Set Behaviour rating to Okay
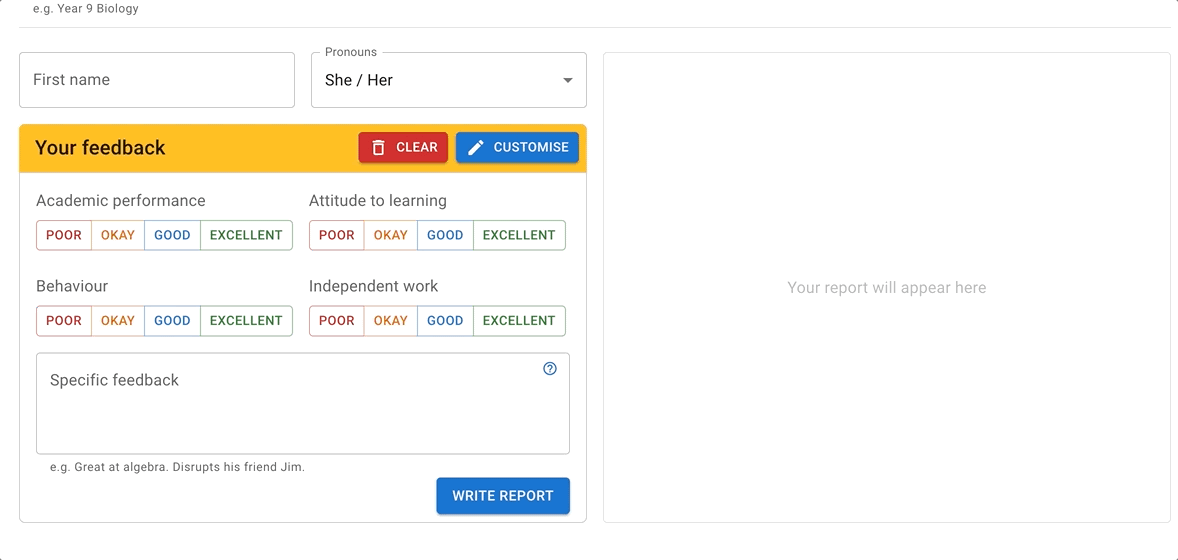Viewport: 1178px width, 560px height. [x=118, y=321]
